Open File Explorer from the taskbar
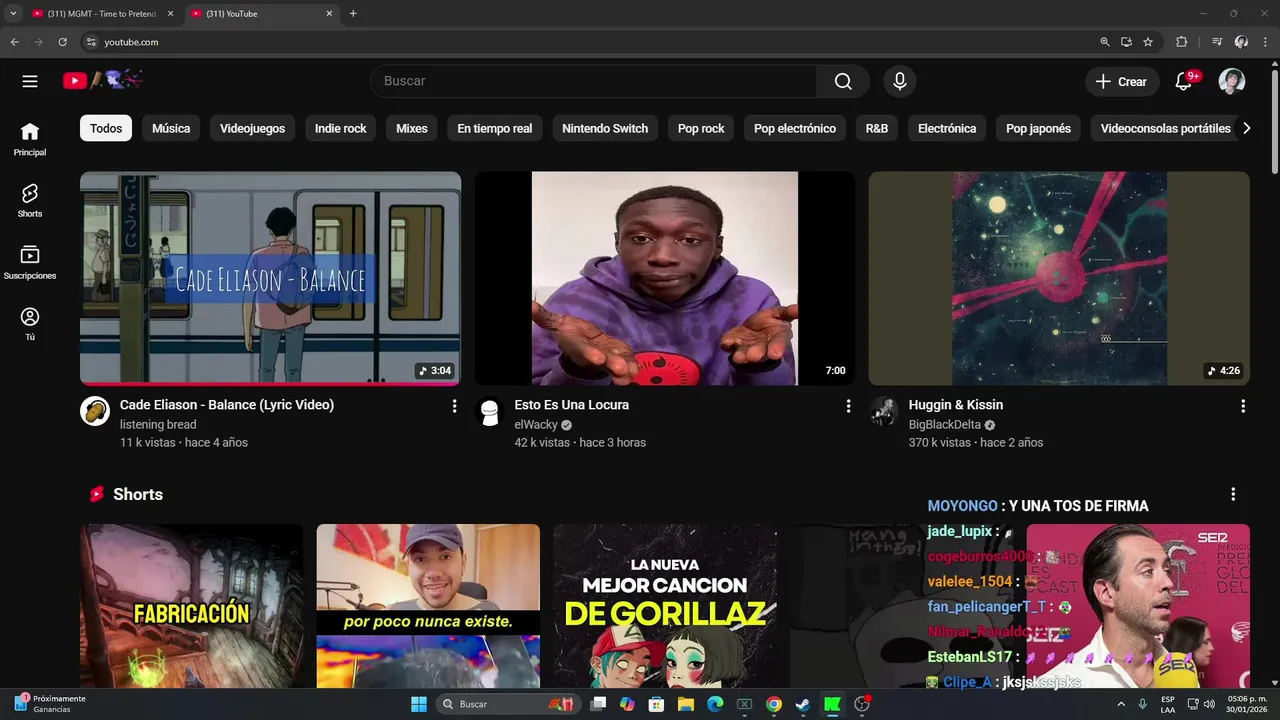 (686, 704)
